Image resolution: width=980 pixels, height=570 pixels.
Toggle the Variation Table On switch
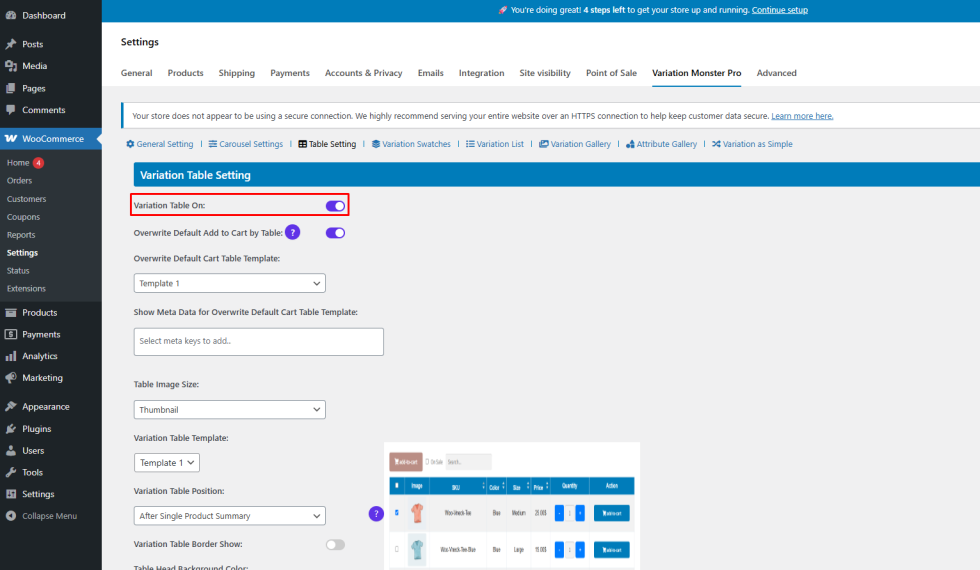(335, 206)
